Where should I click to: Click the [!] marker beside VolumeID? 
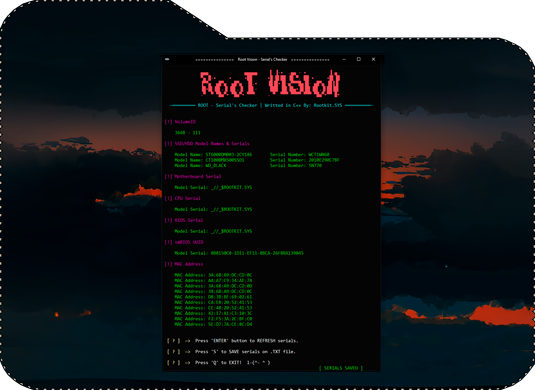(x=168, y=122)
